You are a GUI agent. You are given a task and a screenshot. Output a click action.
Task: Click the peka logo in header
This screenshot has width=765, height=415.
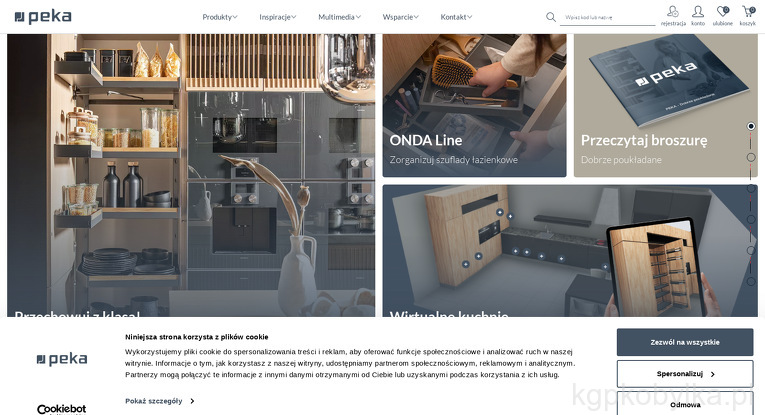coord(43,17)
